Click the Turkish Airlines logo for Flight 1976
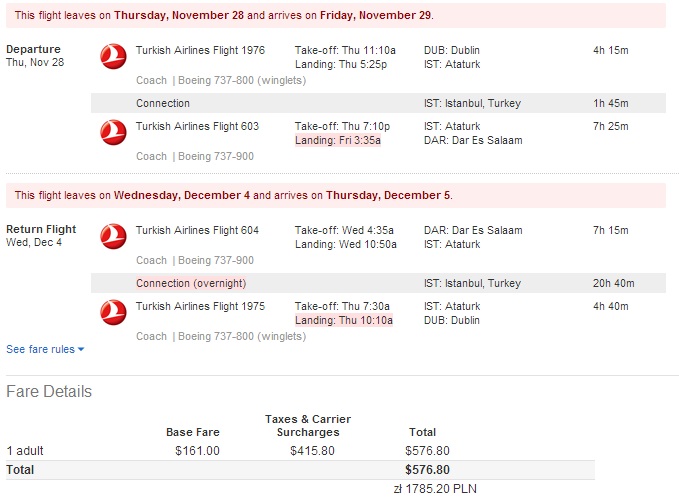679x501 pixels. click(x=113, y=56)
